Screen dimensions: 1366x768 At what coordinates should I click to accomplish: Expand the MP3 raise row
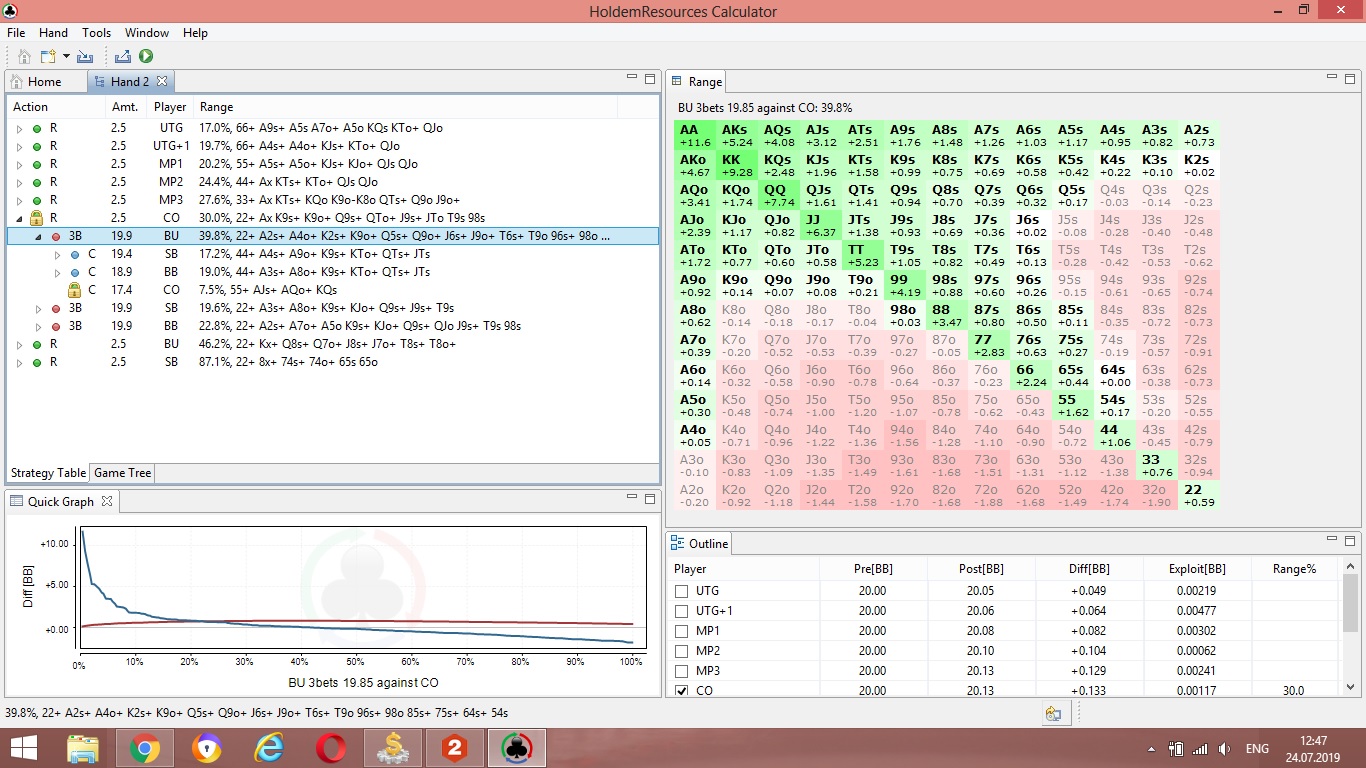point(19,201)
